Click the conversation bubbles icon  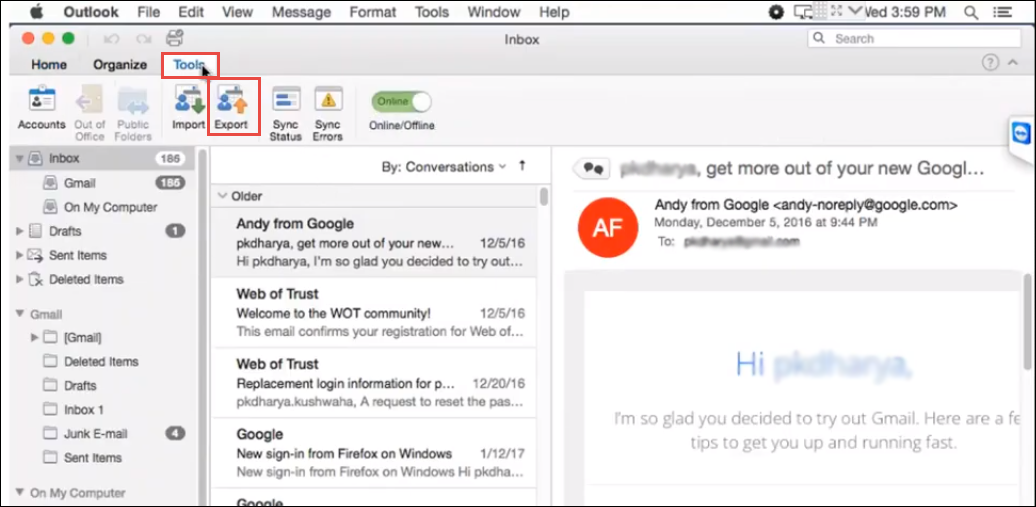tap(592, 169)
